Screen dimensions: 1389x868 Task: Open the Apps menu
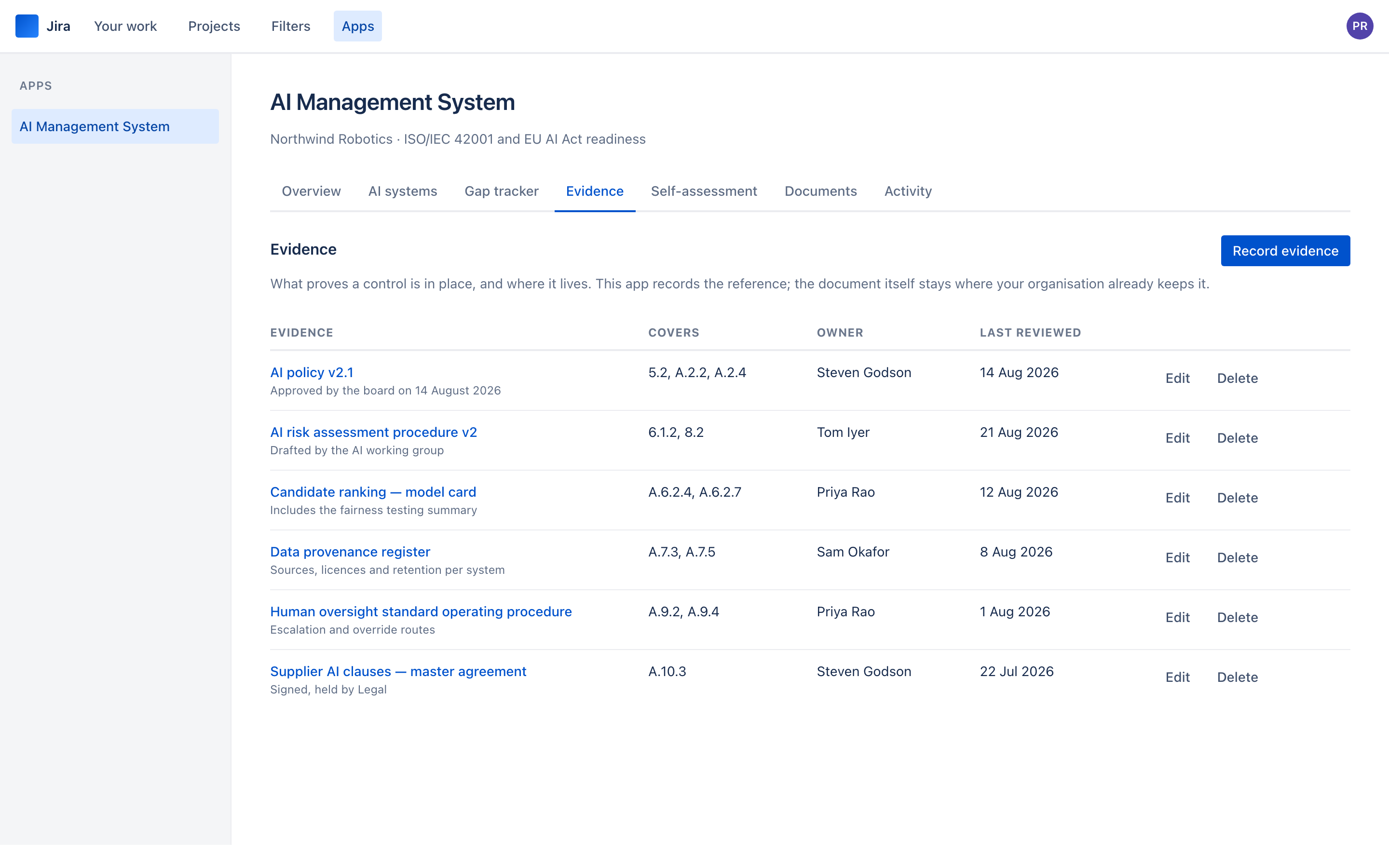pos(357,26)
